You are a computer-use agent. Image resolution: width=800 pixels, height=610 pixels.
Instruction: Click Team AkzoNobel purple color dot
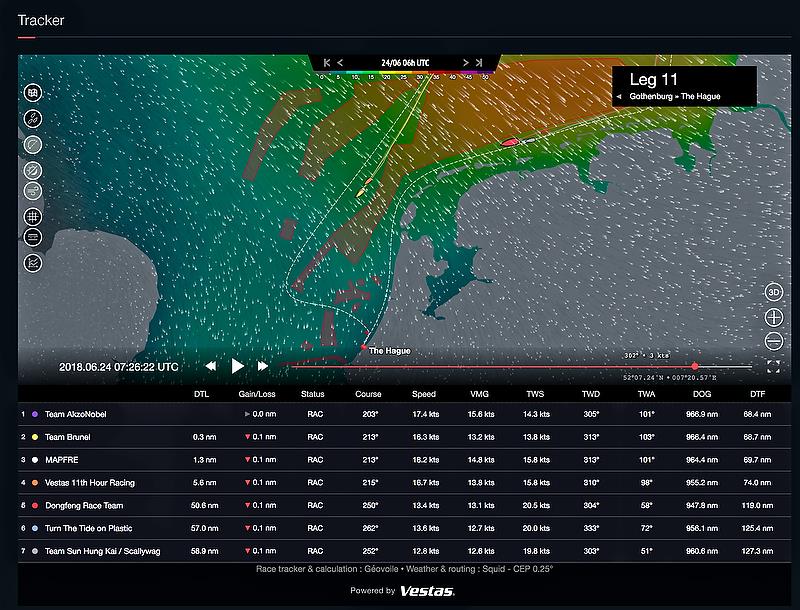click(35, 414)
